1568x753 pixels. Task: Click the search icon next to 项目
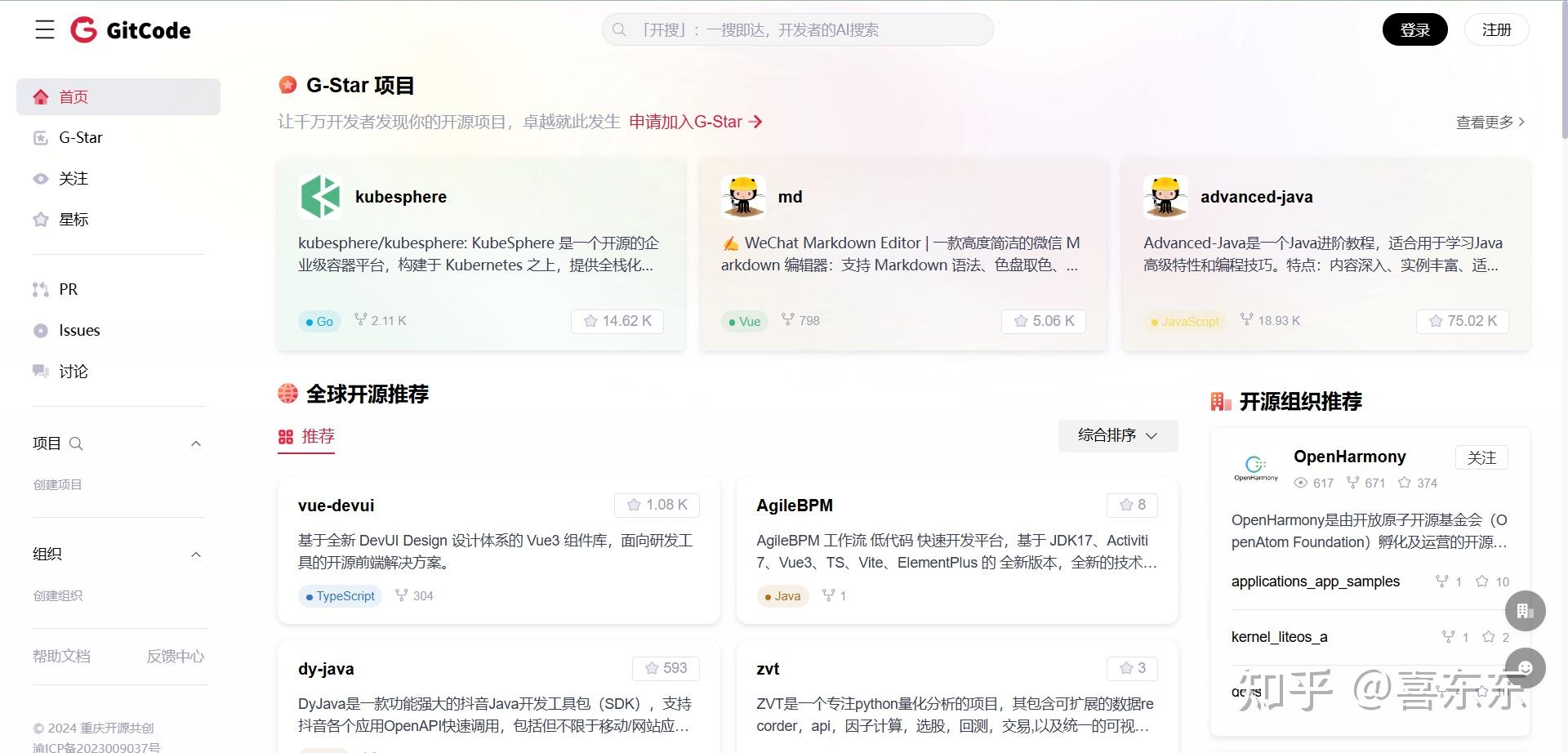tap(76, 443)
